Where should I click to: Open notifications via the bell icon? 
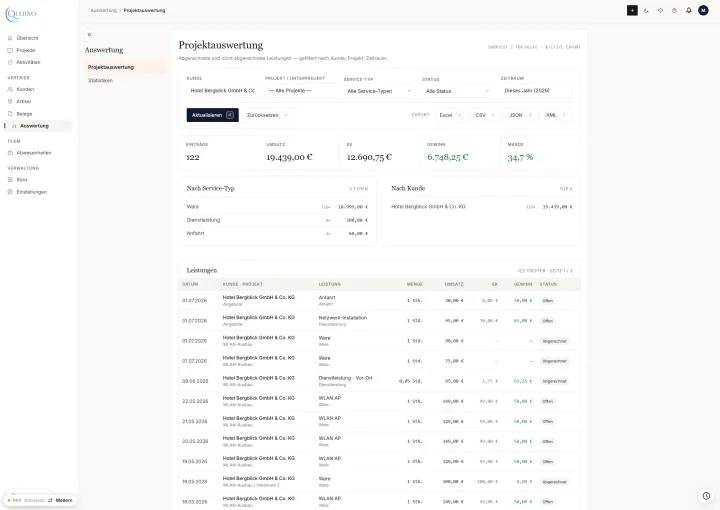coord(688,10)
